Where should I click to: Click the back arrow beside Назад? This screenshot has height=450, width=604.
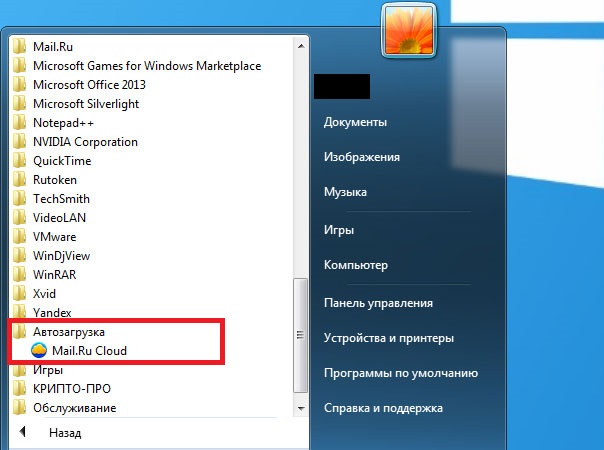pyautogui.click(x=23, y=432)
